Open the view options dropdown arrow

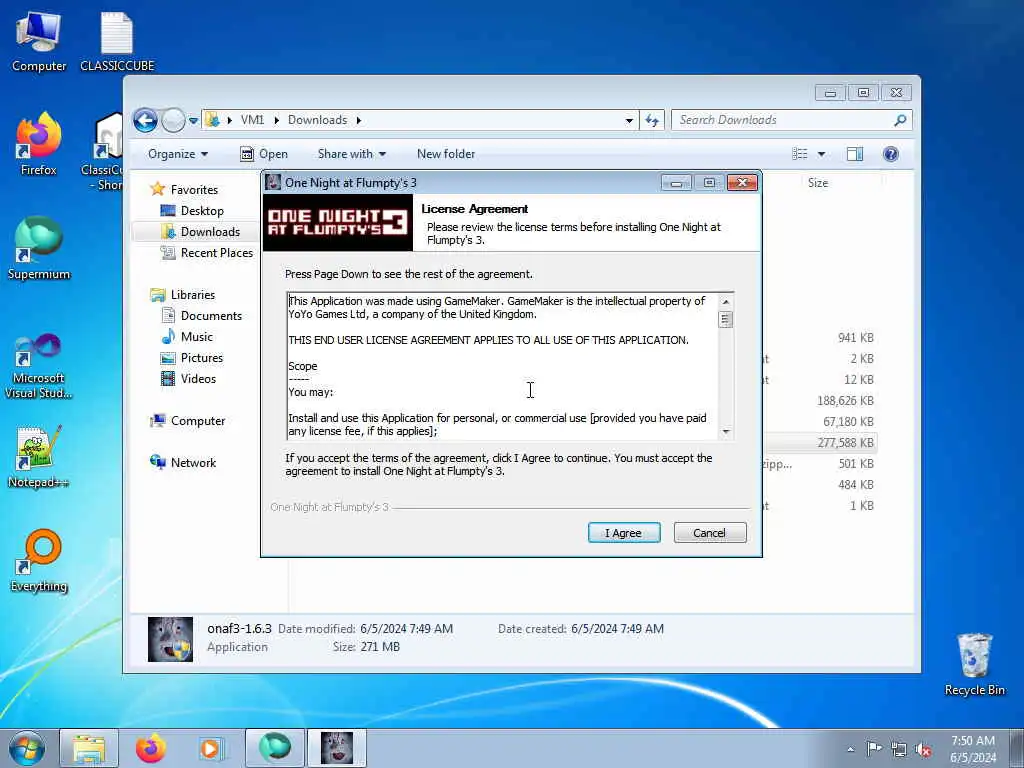coord(822,154)
